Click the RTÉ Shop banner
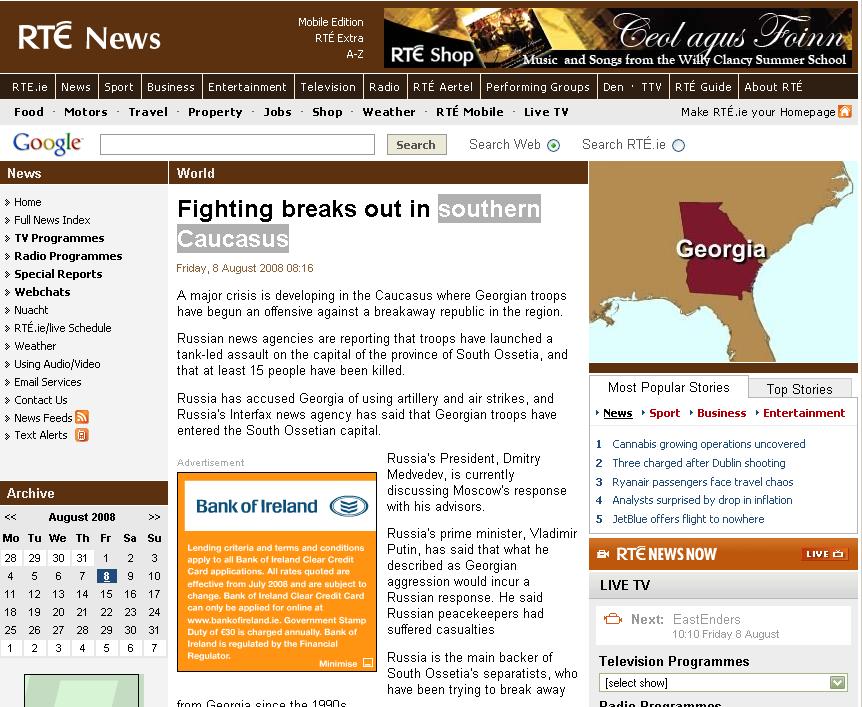This screenshot has width=862, height=707. pyautogui.click(x=618, y=38)
